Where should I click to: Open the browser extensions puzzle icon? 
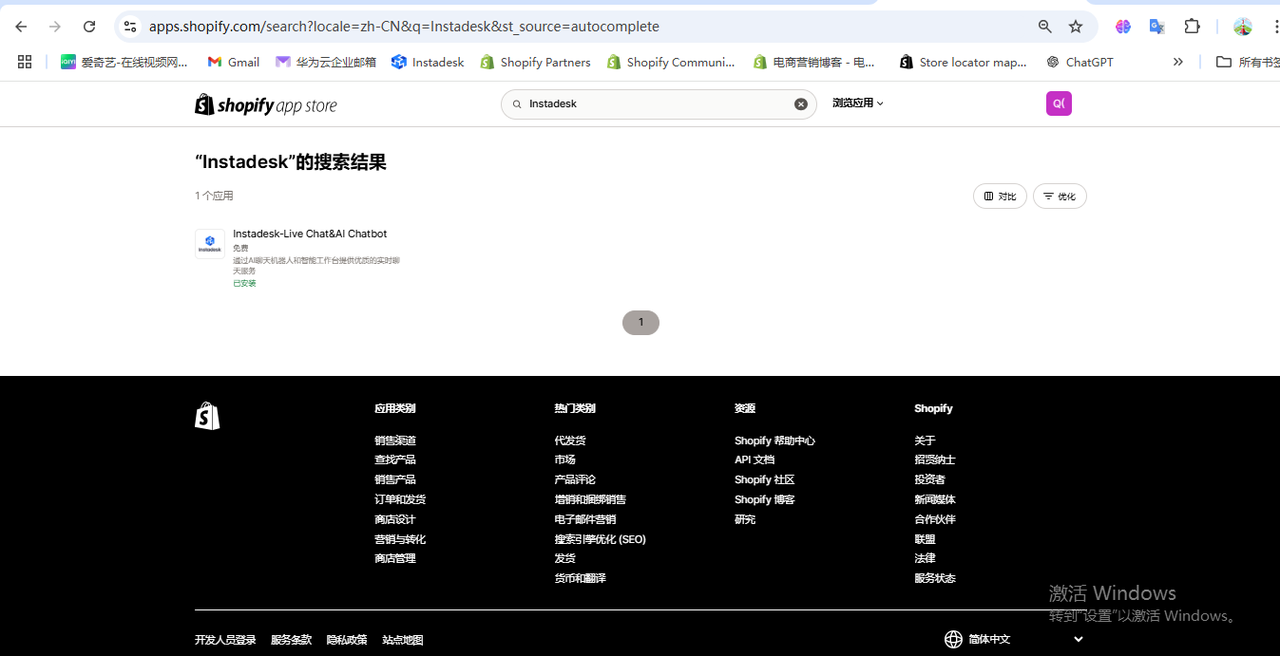(x=1192, y=27)
